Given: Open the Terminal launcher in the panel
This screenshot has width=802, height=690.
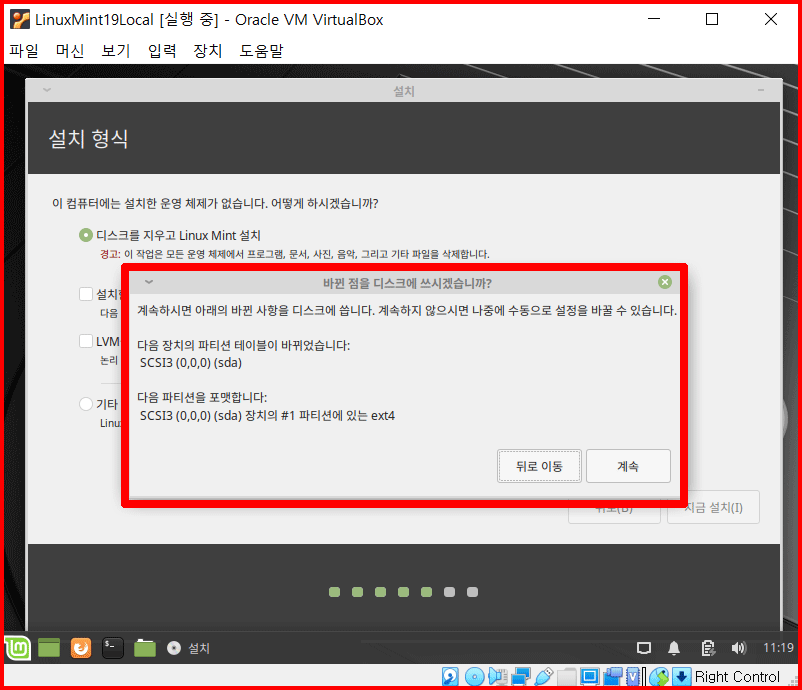Looking at the screenshot, I should tap(113, 648).
